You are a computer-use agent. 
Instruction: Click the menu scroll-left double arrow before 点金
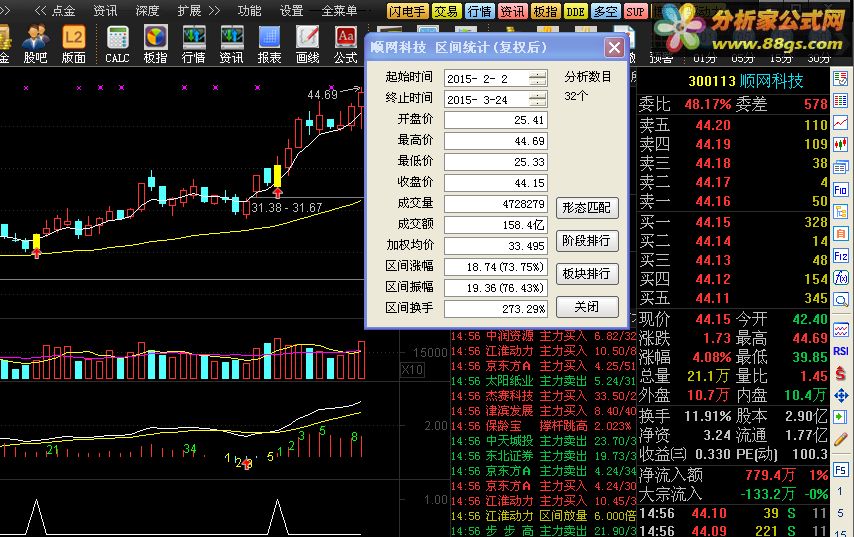point(40,10)
